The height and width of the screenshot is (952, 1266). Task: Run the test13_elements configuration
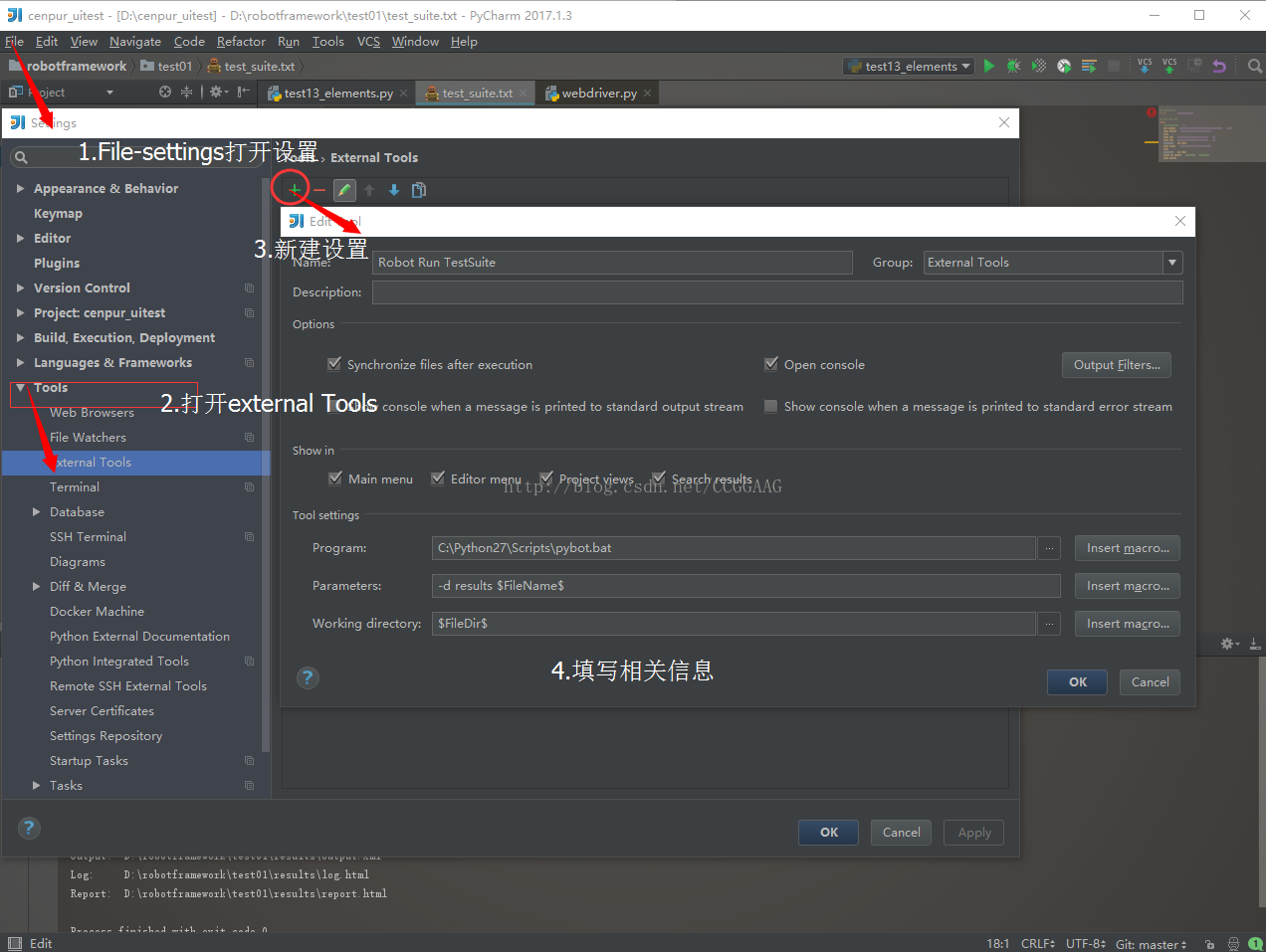(x=989, y=66)
